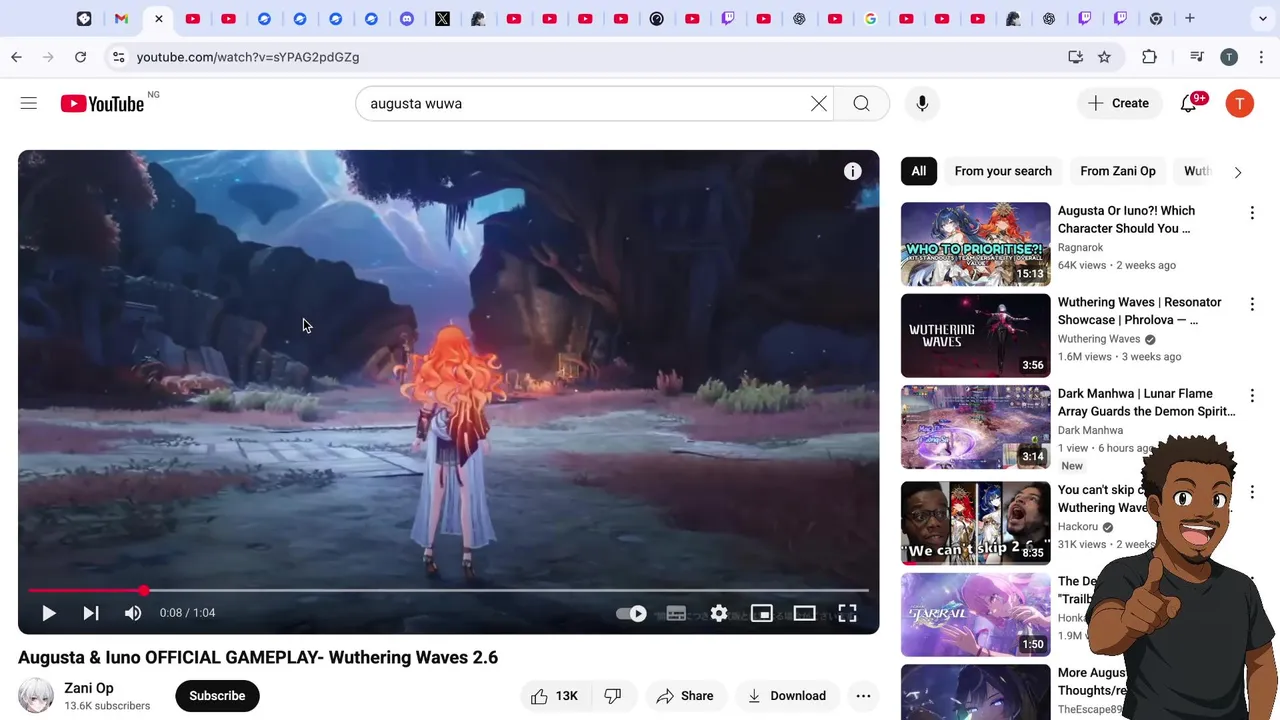Select the All filter chip
Viewport: 1280px width, 720px height.
pos(918,171)
